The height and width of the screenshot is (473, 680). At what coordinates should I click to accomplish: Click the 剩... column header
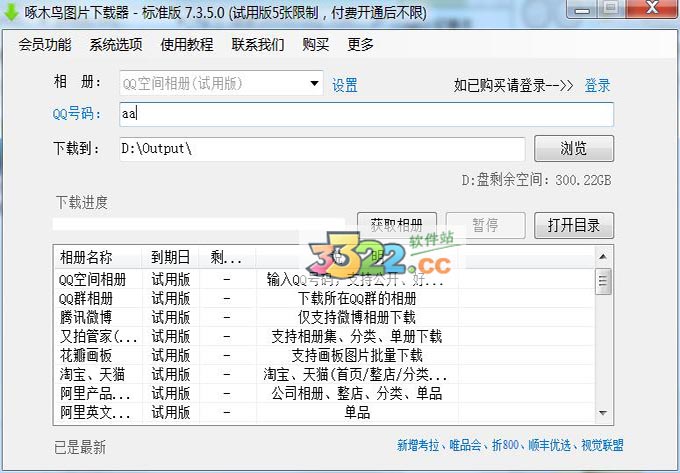tap(227, 257)
